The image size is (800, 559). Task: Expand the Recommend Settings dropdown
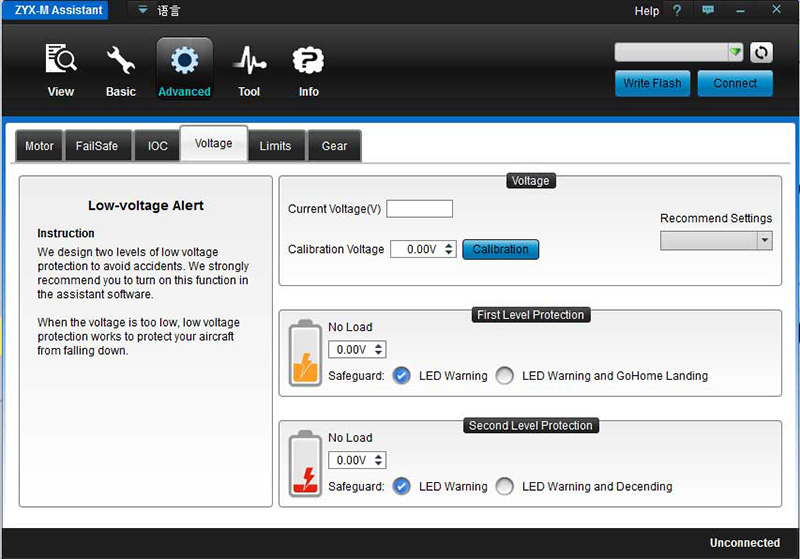pos(764,240)
